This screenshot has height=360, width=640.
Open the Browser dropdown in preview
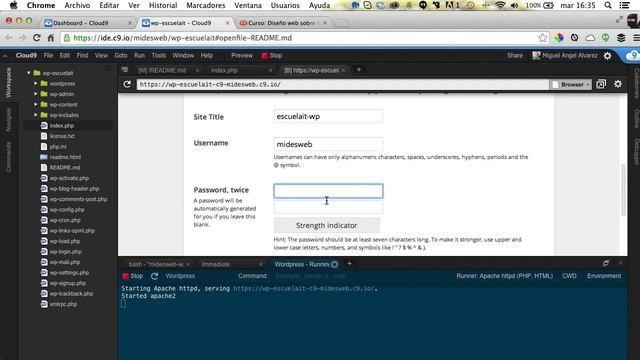coord(571,84)
